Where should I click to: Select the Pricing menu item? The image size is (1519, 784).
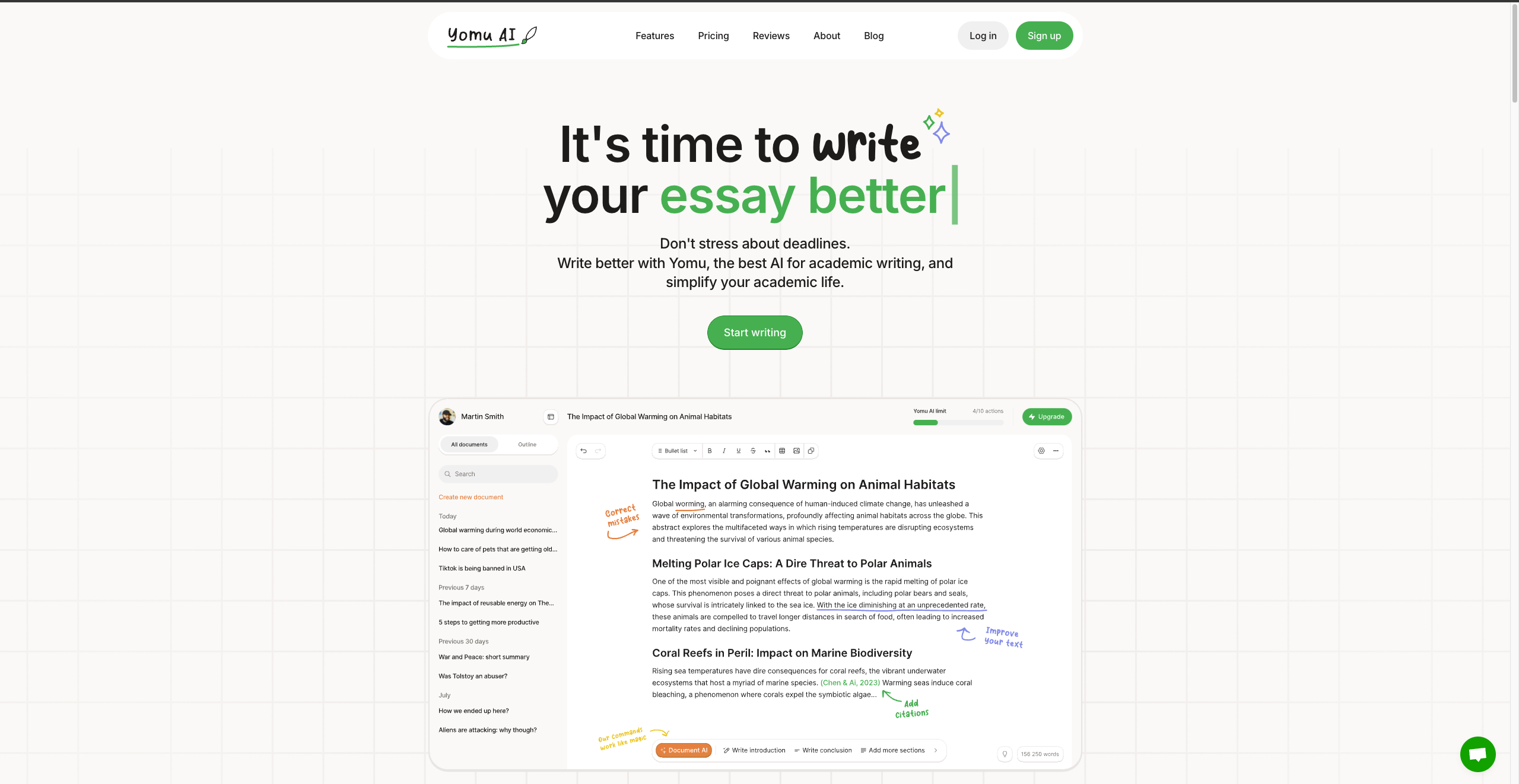(x=713, y=36)
